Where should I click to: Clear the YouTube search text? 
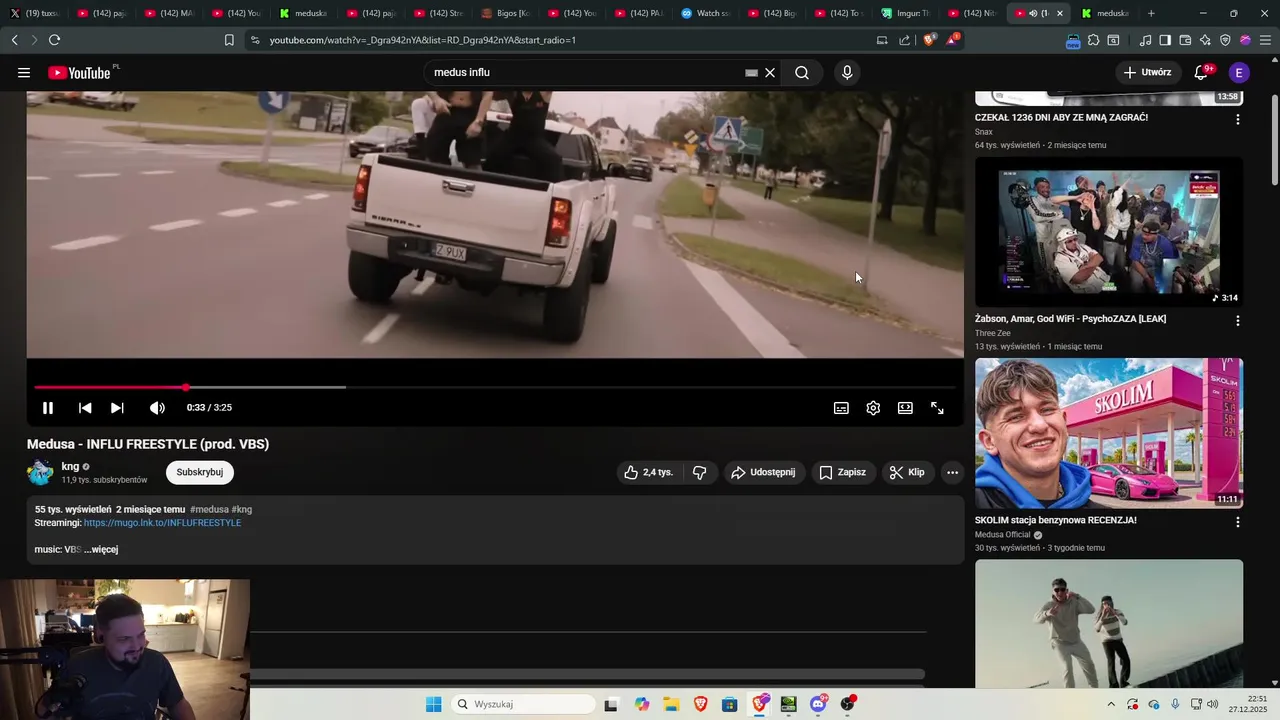pos(770,73)
